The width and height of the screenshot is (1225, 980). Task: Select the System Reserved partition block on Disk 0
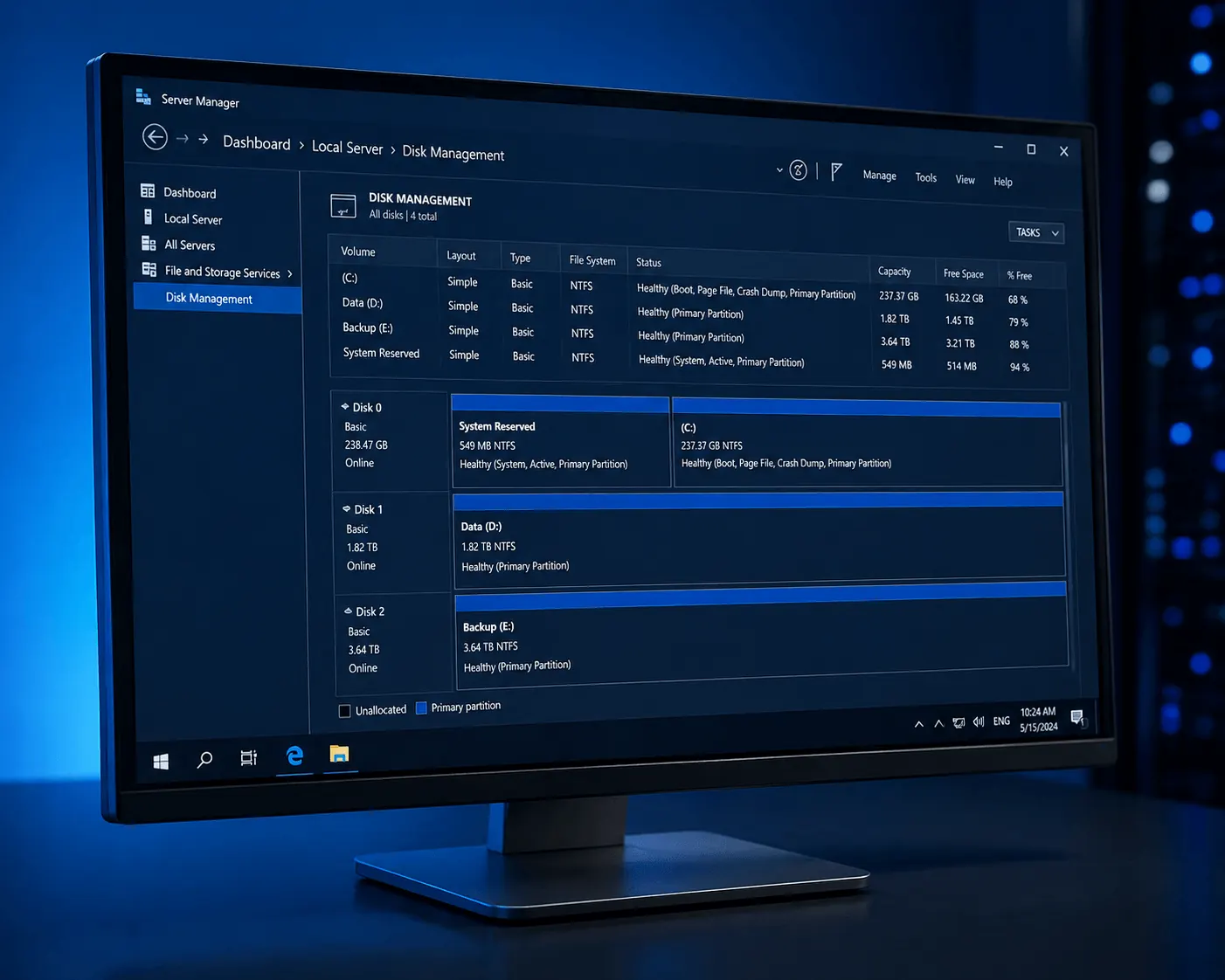tap(560, 442)
